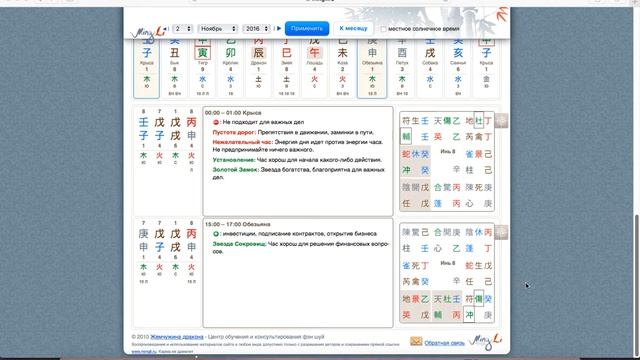Select the Обезьяна hour column

click(372, 69)
